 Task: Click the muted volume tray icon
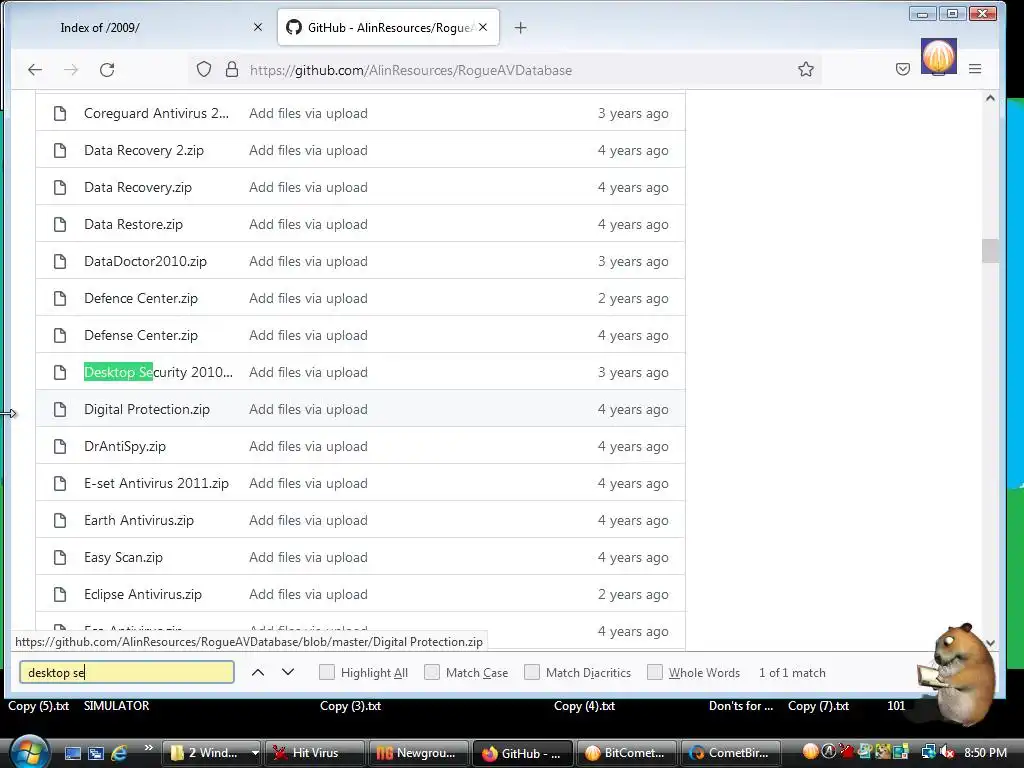coord(948,752)
